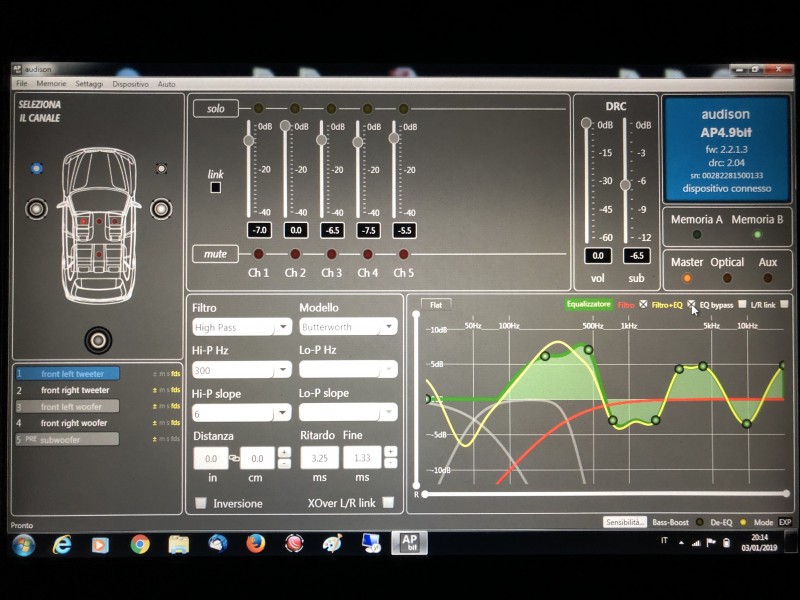Click the Sensibilità button
This screenshot has width=800, height=600.
point(625,522)
